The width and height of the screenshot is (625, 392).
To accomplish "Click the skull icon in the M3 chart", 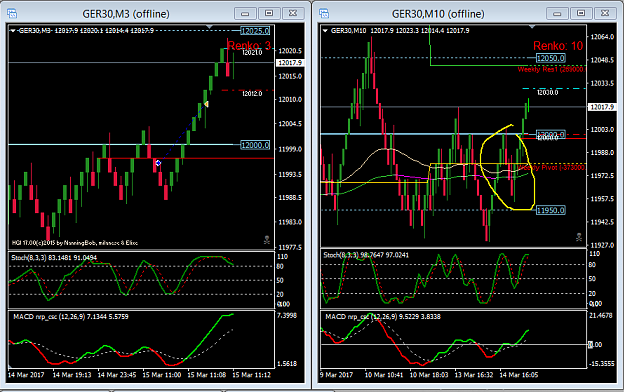I will [267, 240].
